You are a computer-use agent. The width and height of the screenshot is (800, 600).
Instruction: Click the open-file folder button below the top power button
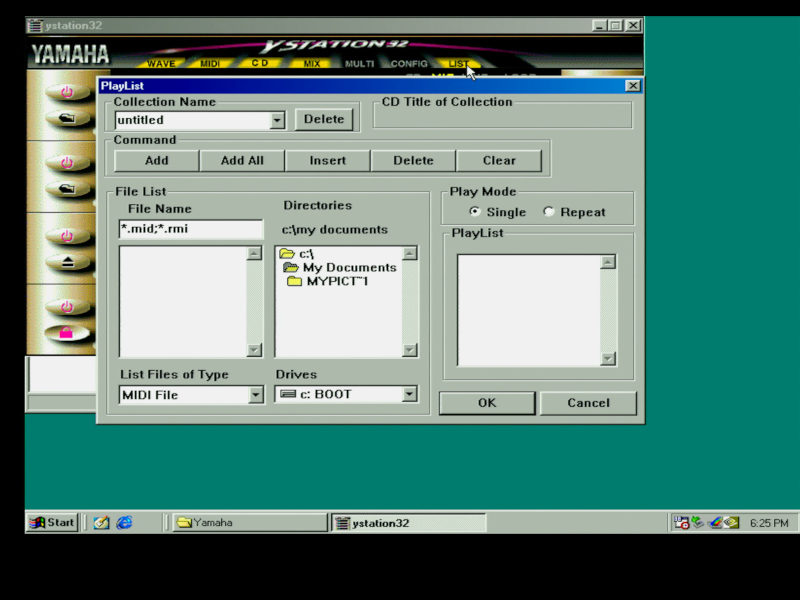pyautogui.click(x=66, y=117)
